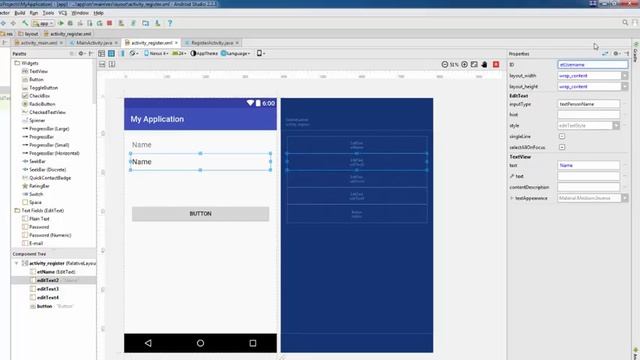Close the activity_register.xml tab
The height and width of the screenshot is (360, 640).
176,43
